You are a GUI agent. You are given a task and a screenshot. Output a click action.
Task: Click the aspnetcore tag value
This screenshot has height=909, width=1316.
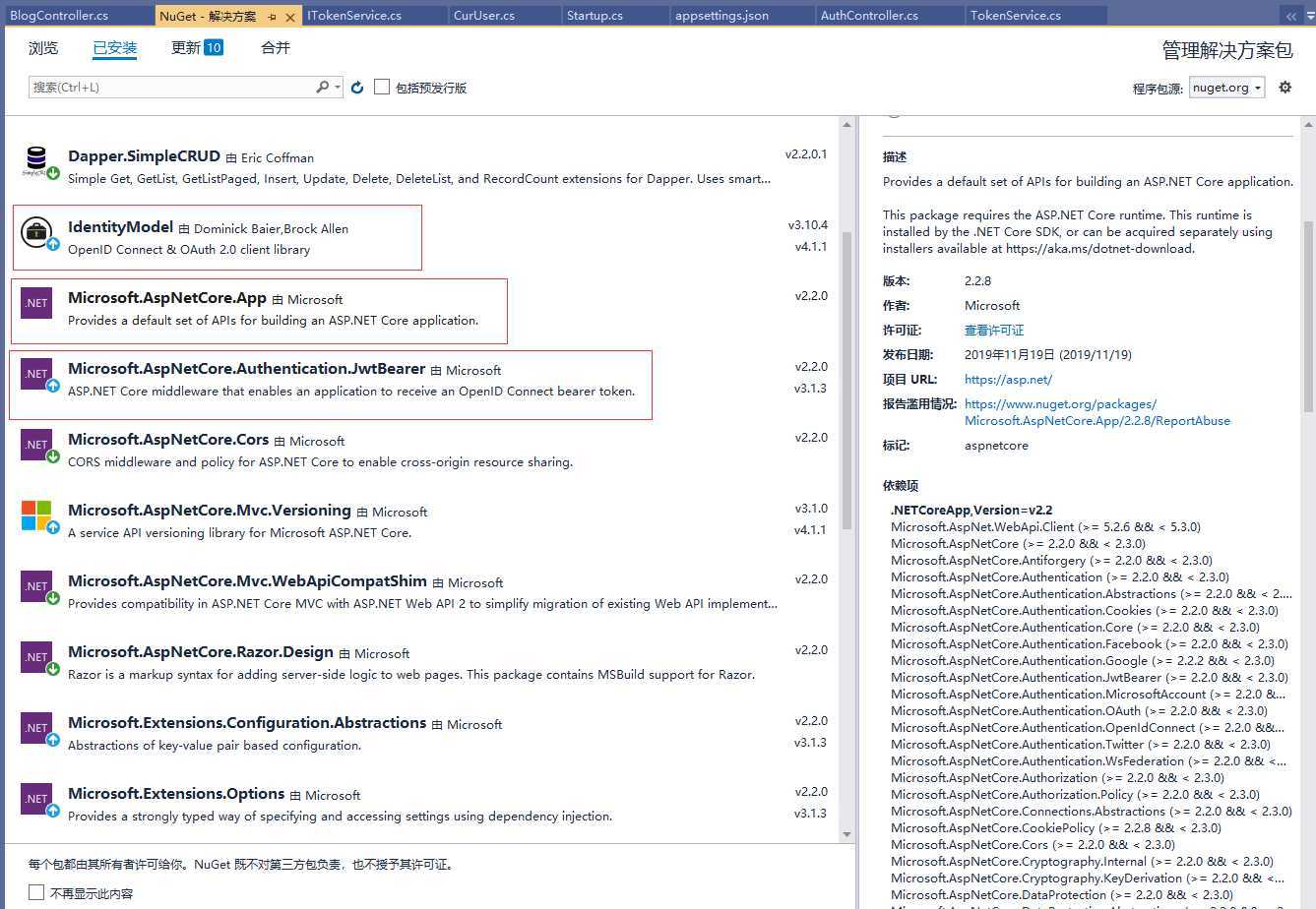[996, 446]
